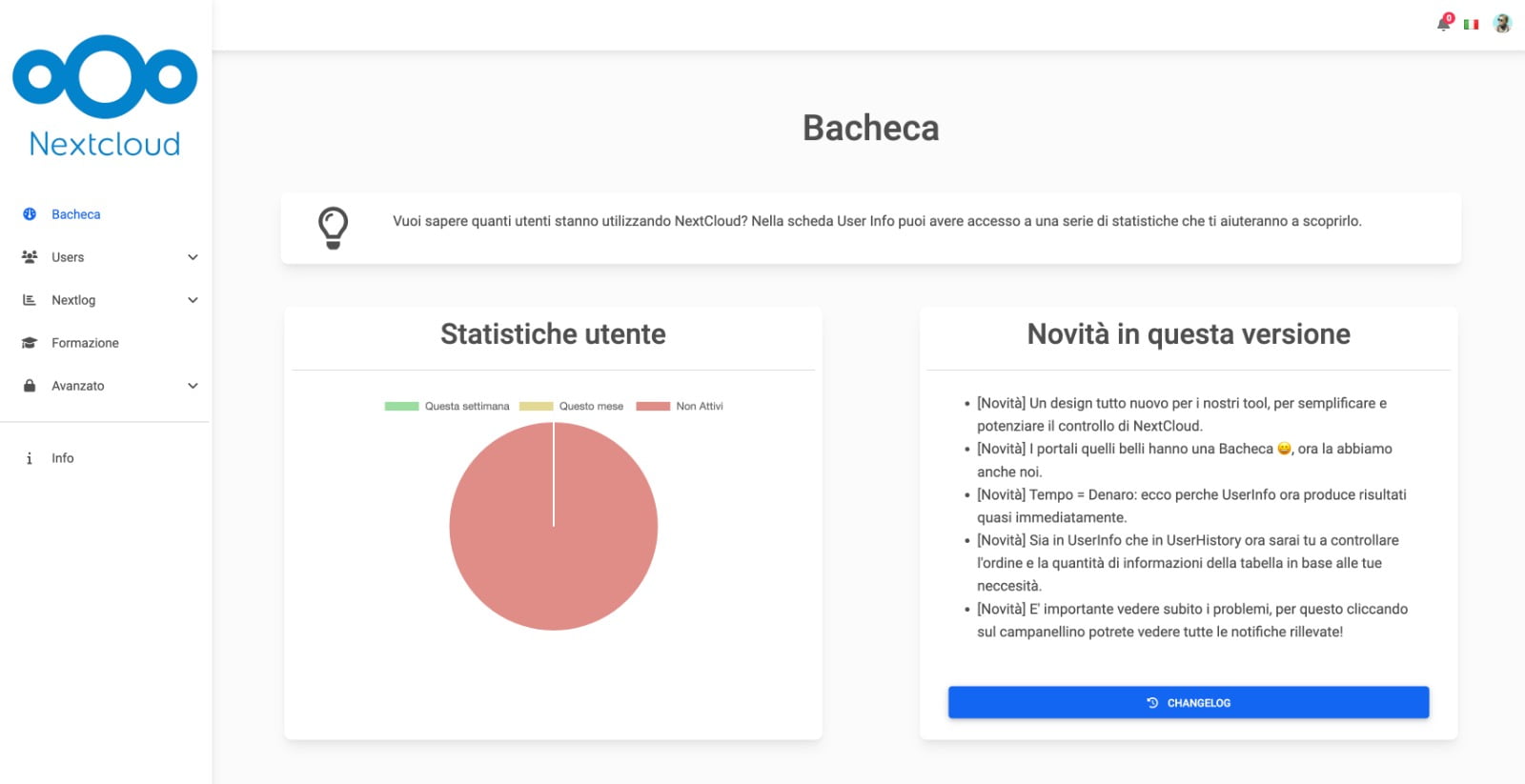Click the tip text about User Info statistics
This screenshot has height=784, width=1525.
(x=877, y=221)
